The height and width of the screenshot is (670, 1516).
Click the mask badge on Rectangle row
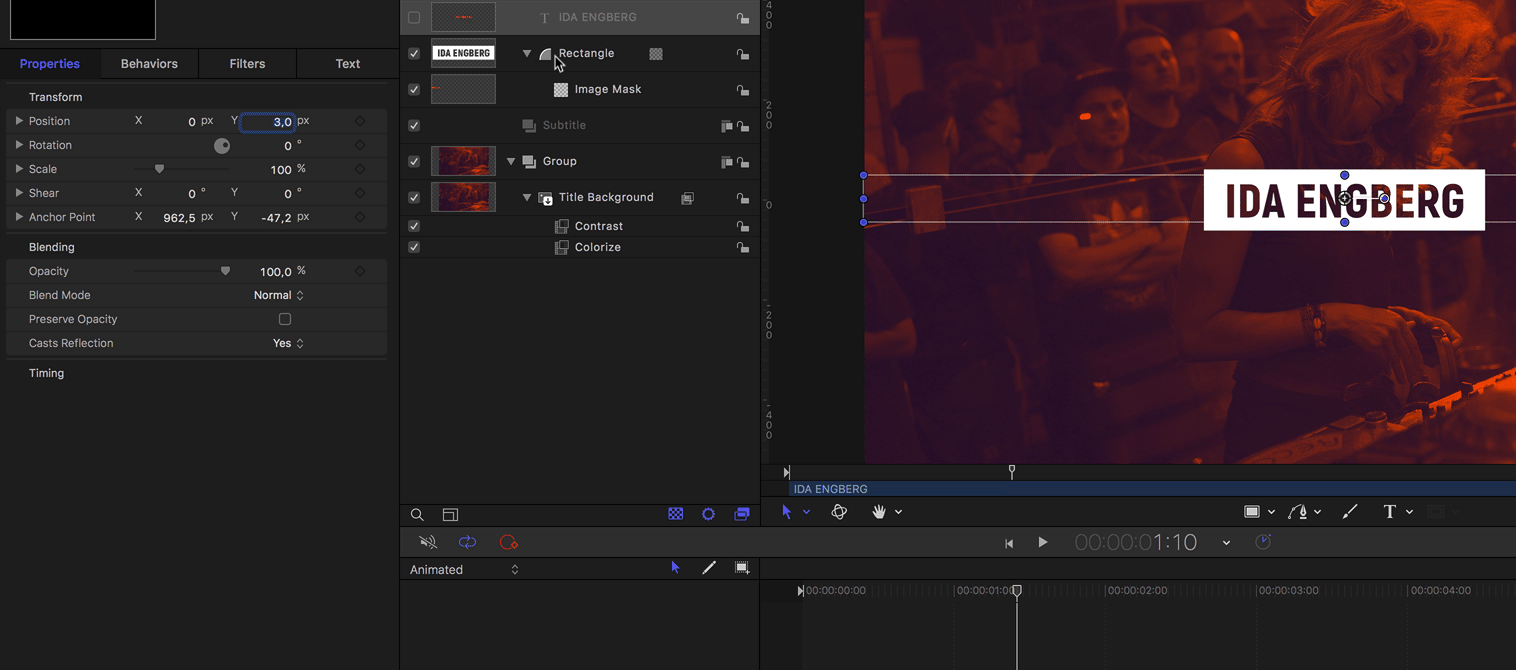(x=656, y=54)
